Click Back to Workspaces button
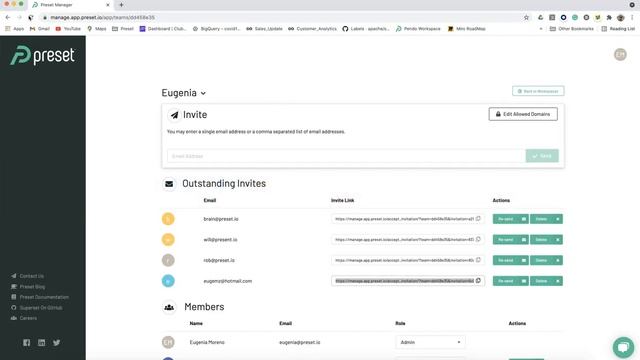The width and height of the screenshot is (640, 360). click(x=538, y=91)
